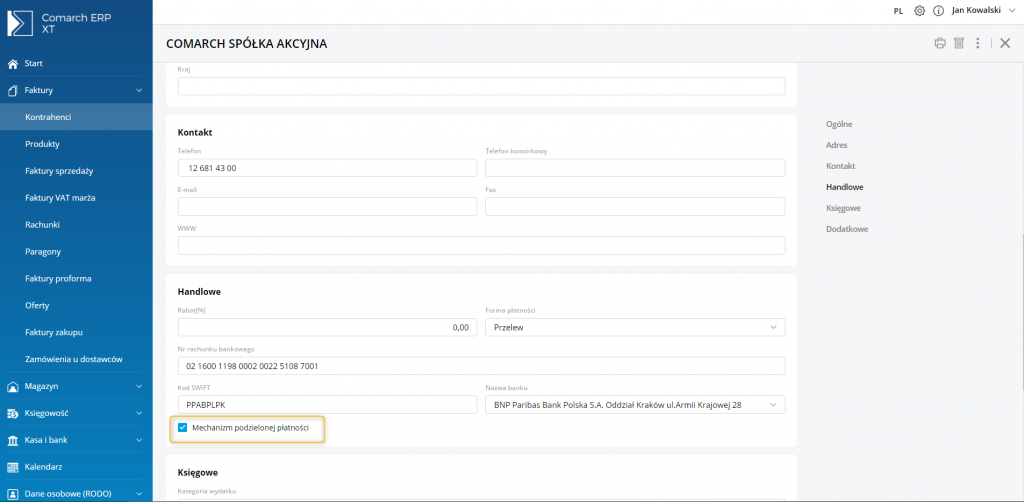
Task: Click the Telefon field with 12 681 43 00
Action: pos(327,168)
